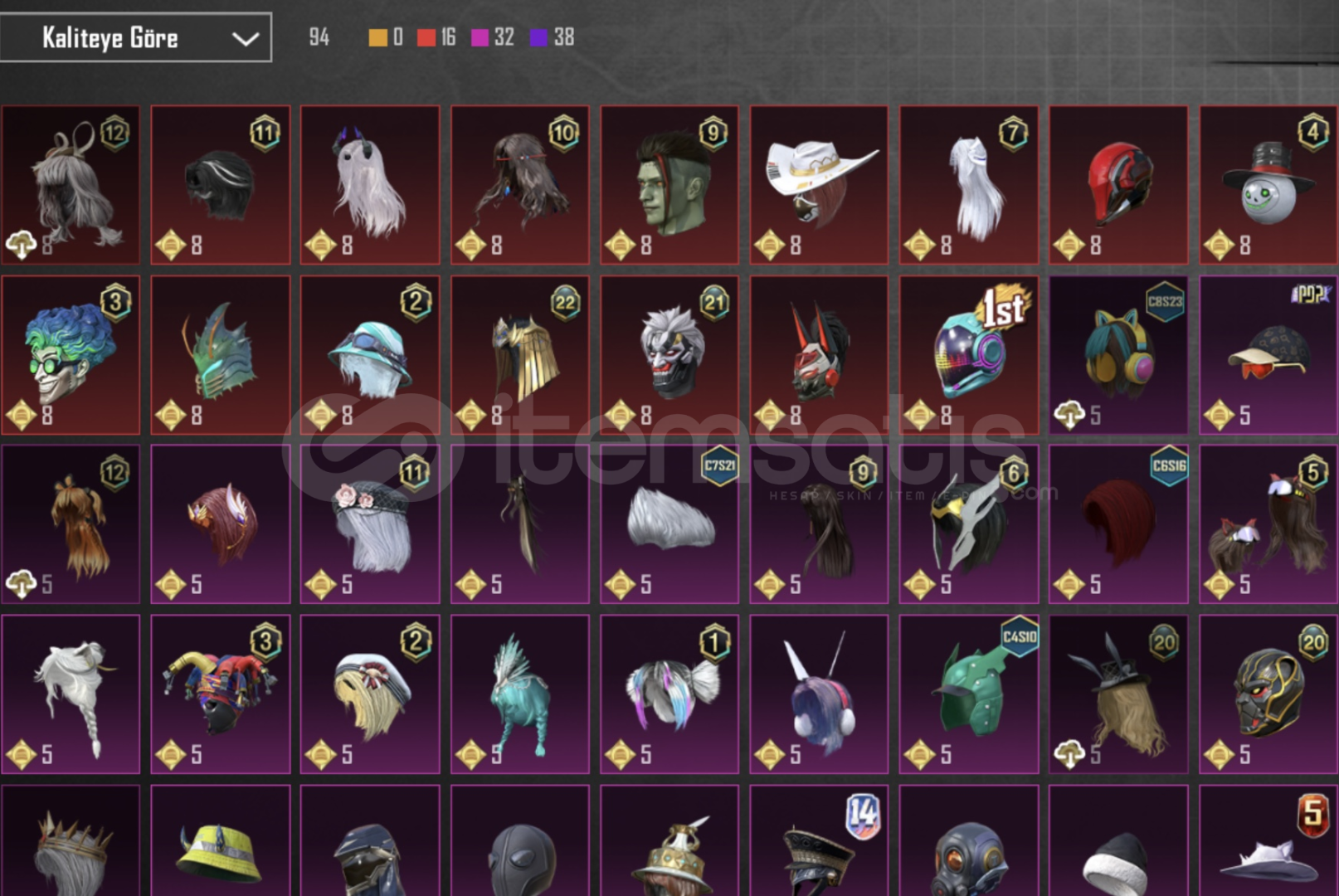The image size is (1339, 896).
Task: Select the snowman with top hat headgear
Action: point(1268,185)
